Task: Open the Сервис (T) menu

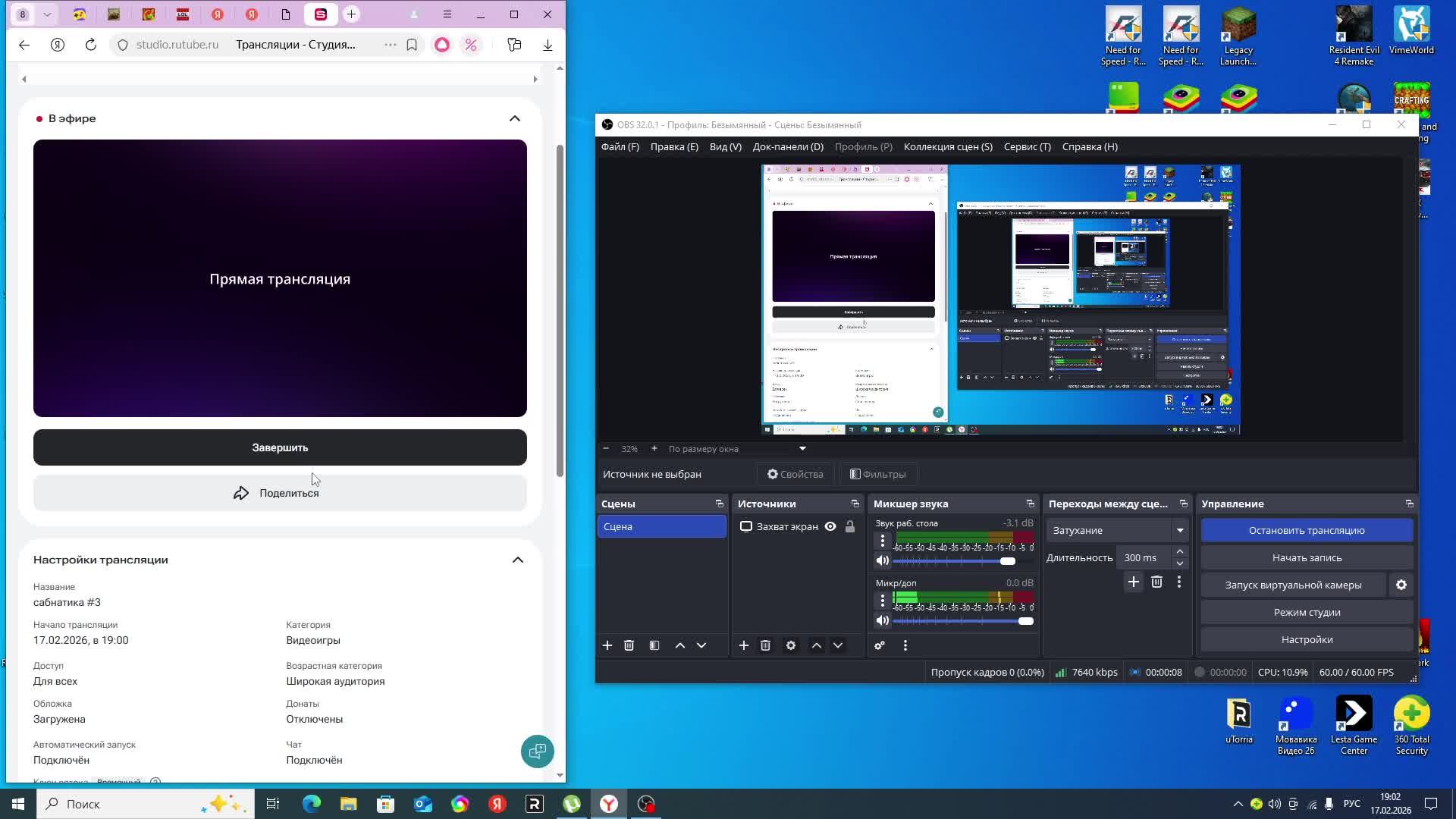Action: click(x=1027, y=146)
